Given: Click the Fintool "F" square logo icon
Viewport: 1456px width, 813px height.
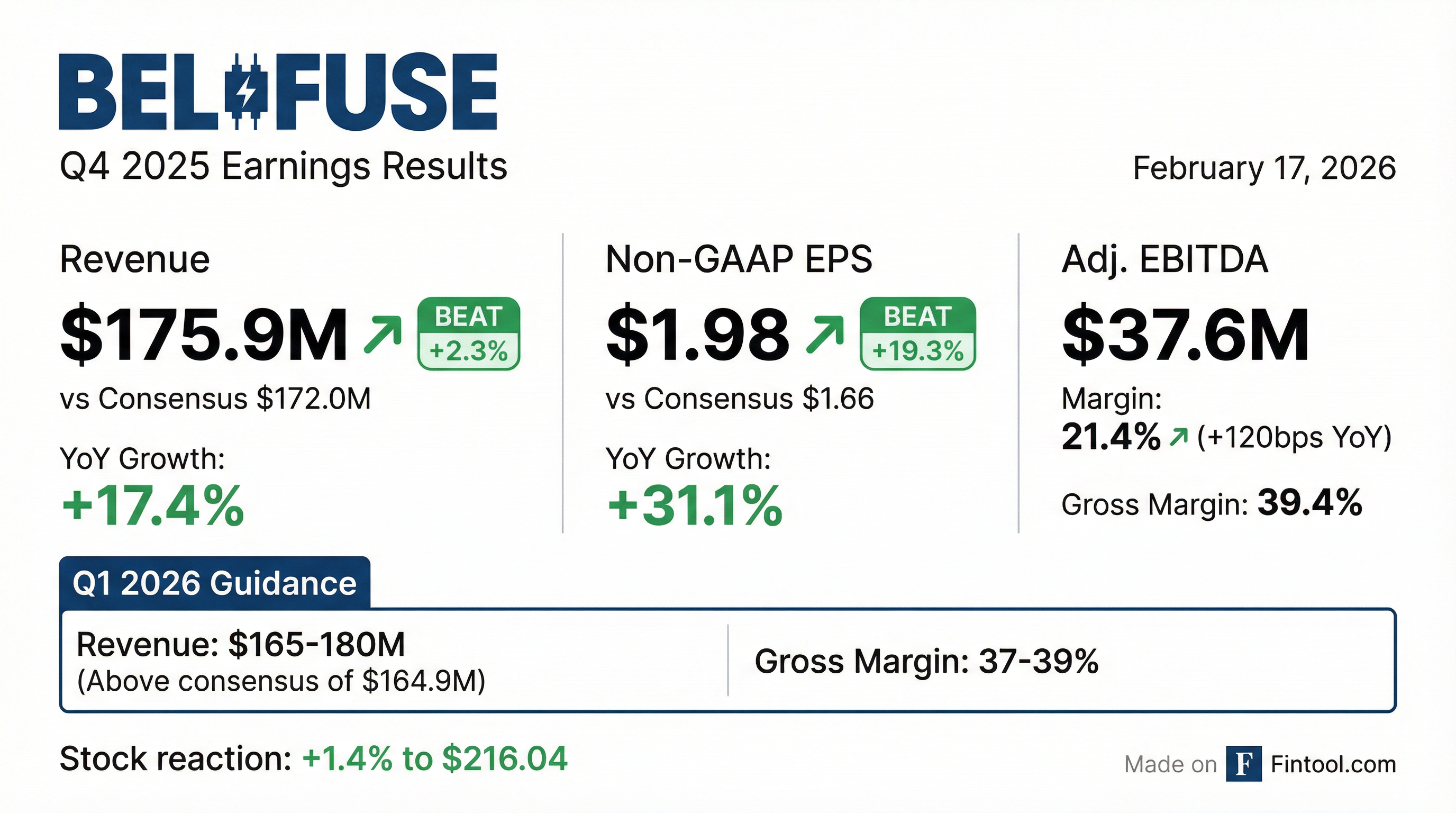Looking at the screenshot, I should pyautogui.click(x=1243, y=764).
